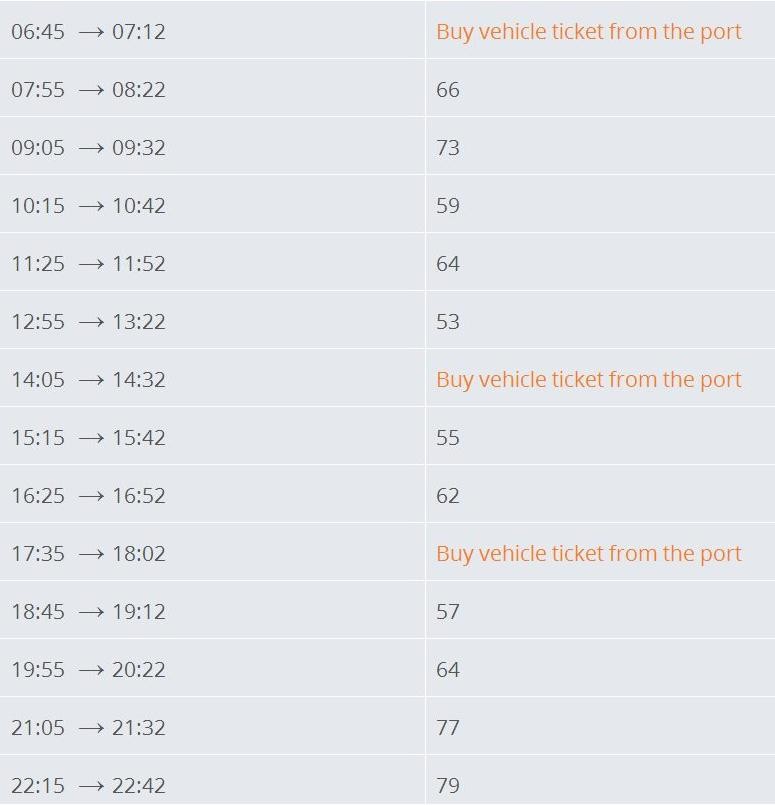Choose the 15:15 → 15:42 departure
Viewport: 775px width, 805px height.
(88, 438)
